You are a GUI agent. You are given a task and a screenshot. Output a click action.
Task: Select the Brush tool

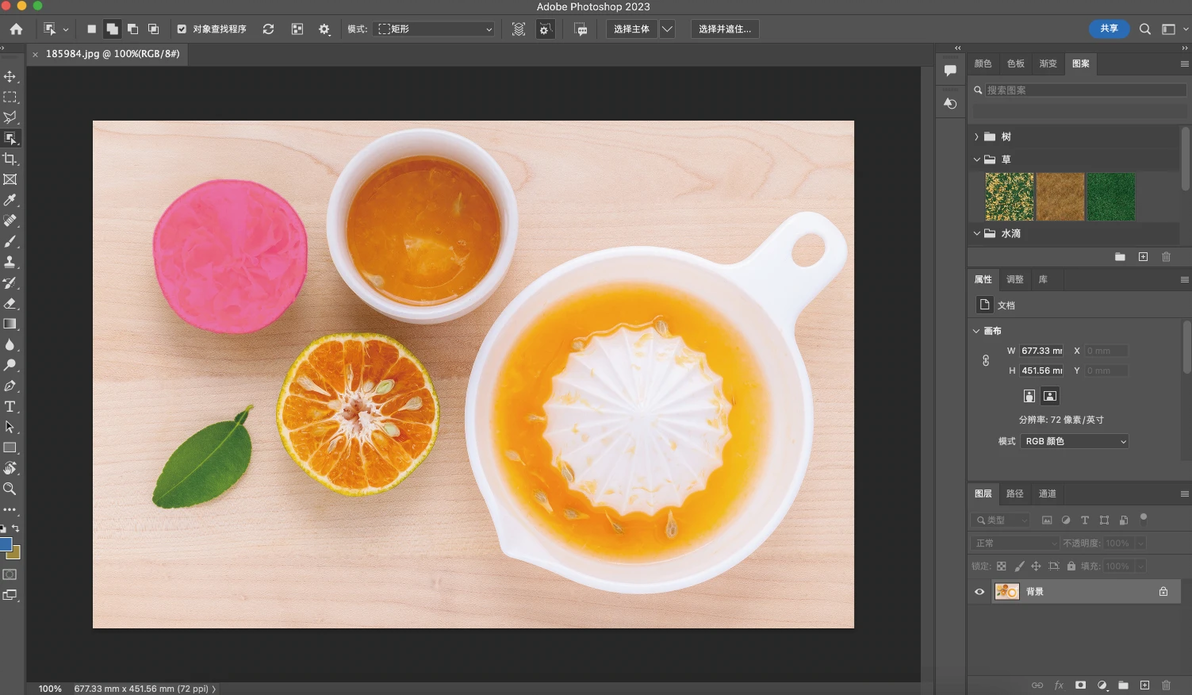(10, 242)
